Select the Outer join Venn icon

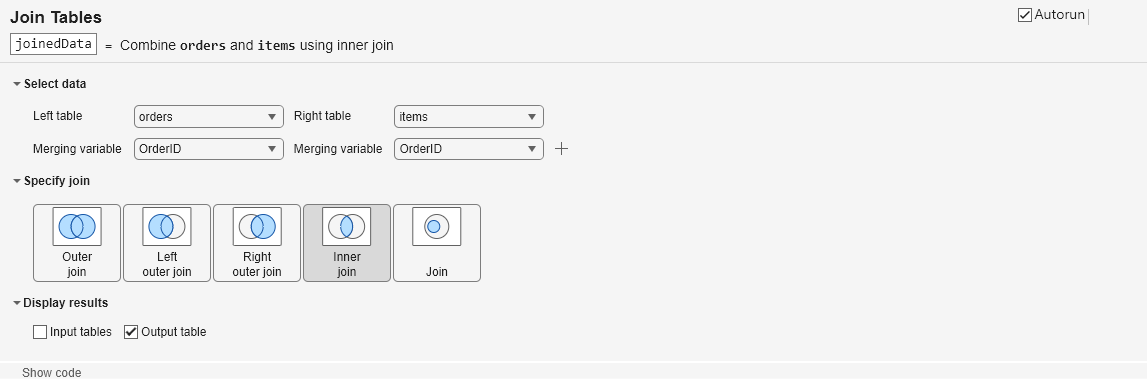77,227
